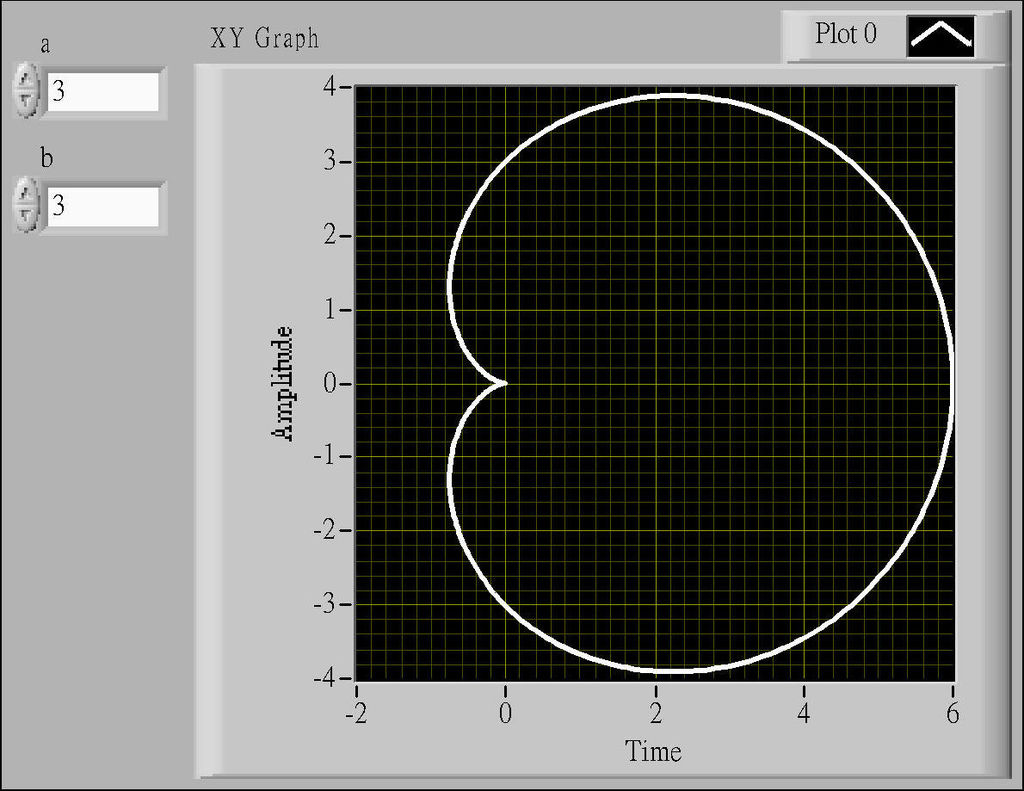
Task: Click the y-axis tick label 1
Action: (330, 309)
